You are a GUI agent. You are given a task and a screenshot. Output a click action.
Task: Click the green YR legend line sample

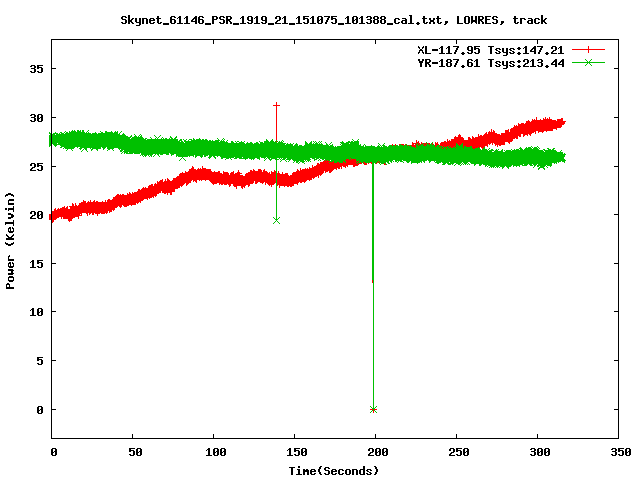click(589, 62)
